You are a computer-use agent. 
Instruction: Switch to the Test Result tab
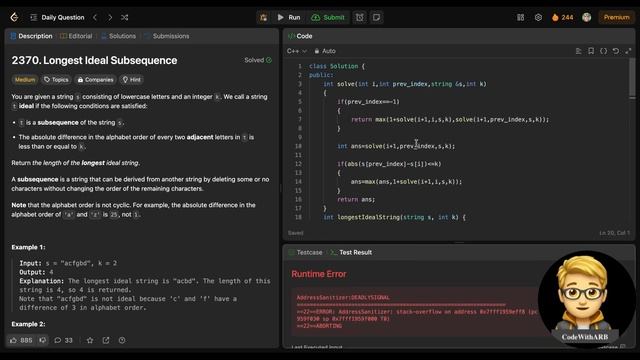(x=351, y=252)
